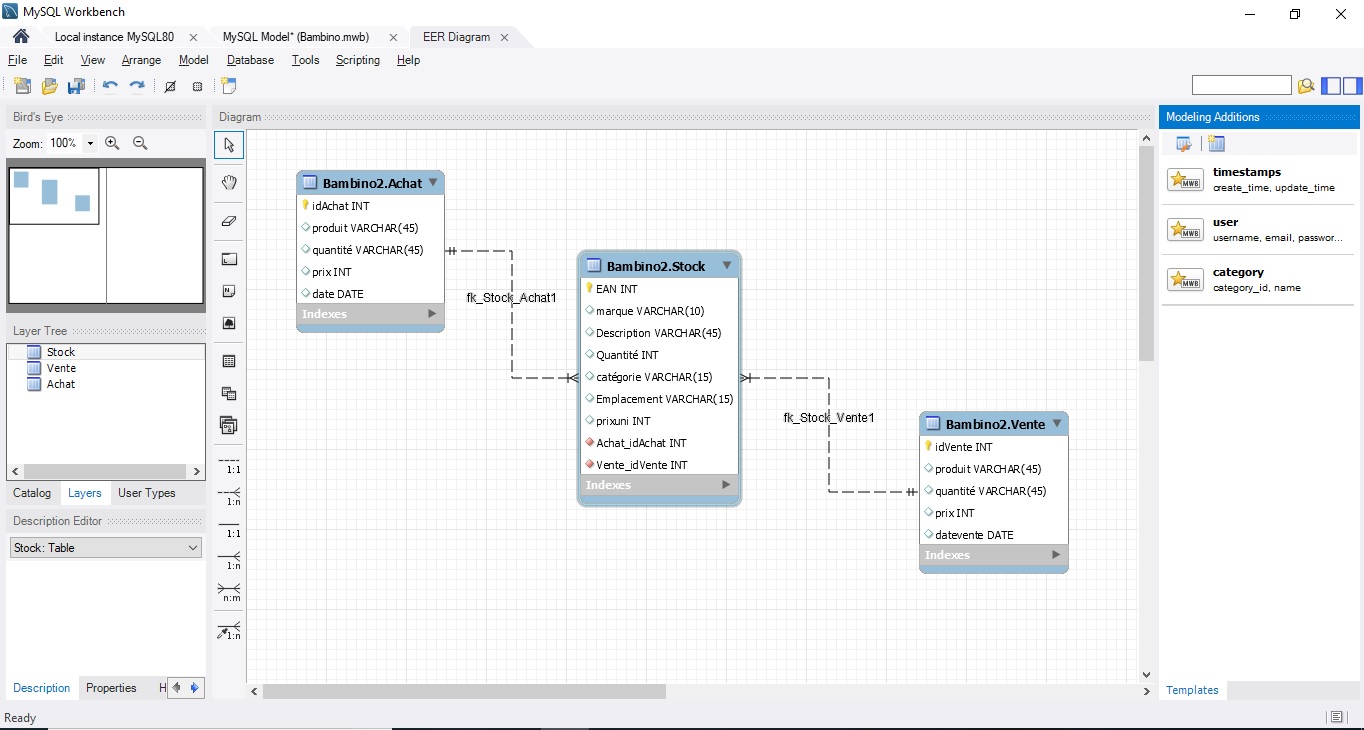
Task: Select the 1:n non-identifying relationship tool
Action: pos(230,496)
